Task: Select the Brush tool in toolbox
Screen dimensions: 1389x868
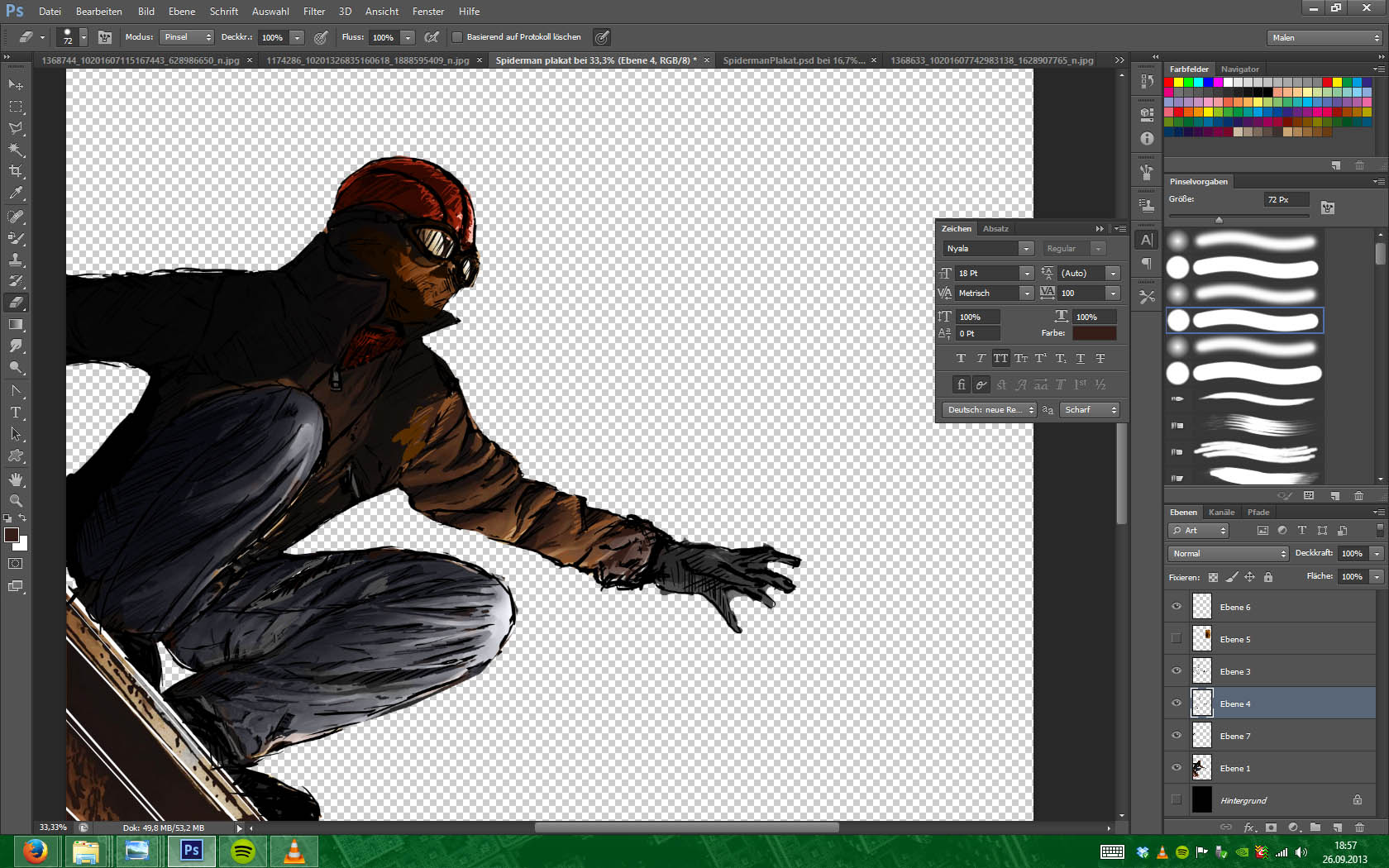Action: coord(16,238)
